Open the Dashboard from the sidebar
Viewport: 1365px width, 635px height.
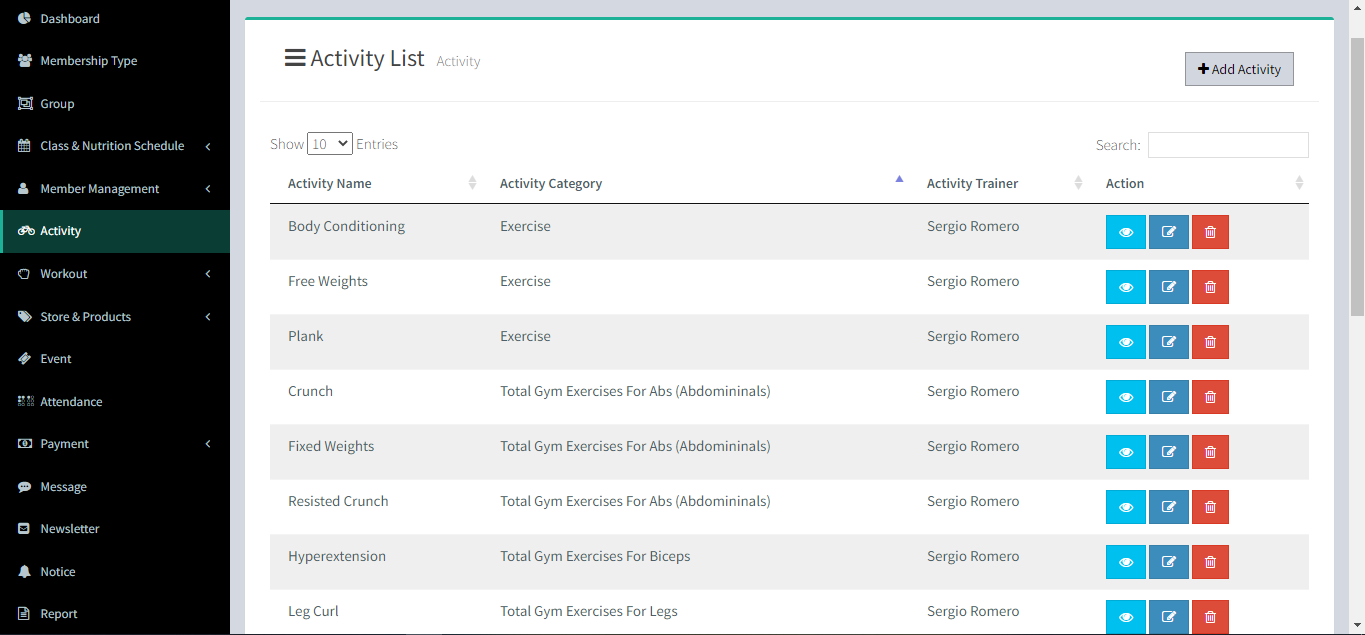70,19
